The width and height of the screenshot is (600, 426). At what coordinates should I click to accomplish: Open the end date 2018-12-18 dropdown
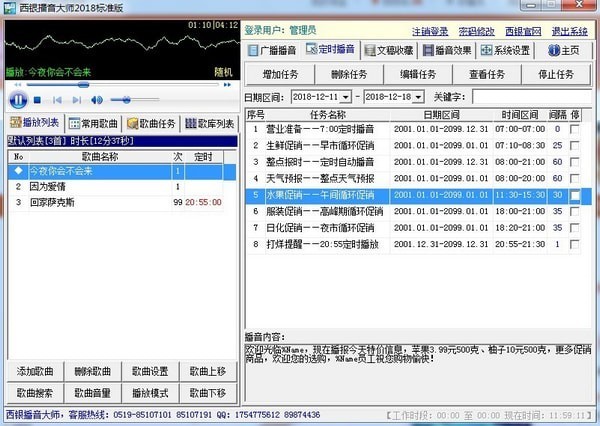coord(419,97)
